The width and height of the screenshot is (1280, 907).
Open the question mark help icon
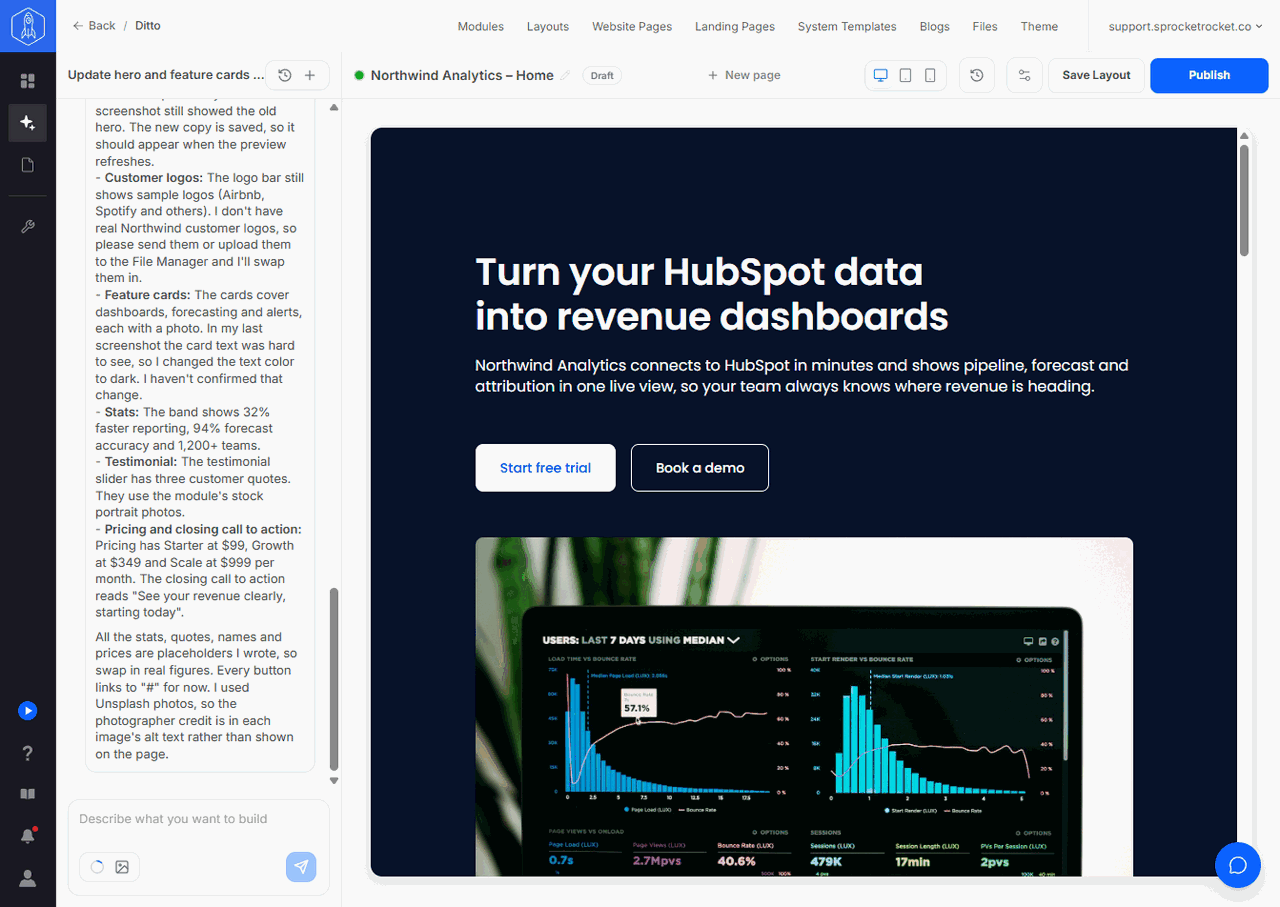tap(27, 753)
